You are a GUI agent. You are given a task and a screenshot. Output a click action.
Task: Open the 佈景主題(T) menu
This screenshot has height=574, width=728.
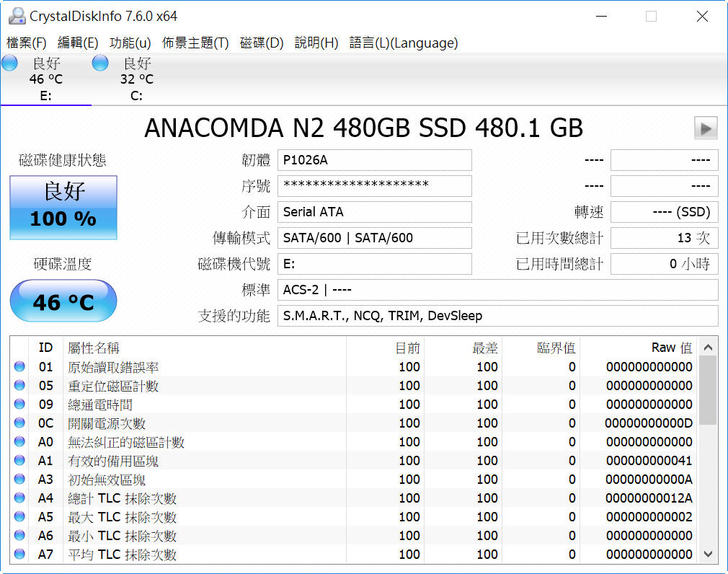click(x=195, y=43)
